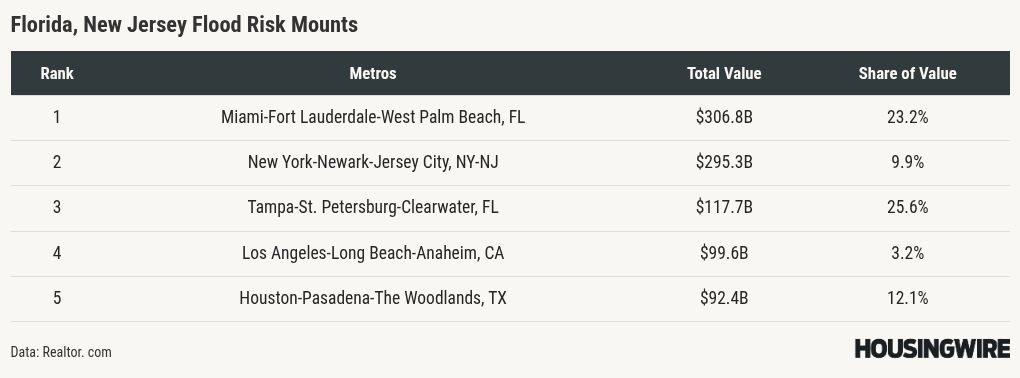Click the Data: Realtor.com source text
This screenshot has width=1020, height=378.
61,352
